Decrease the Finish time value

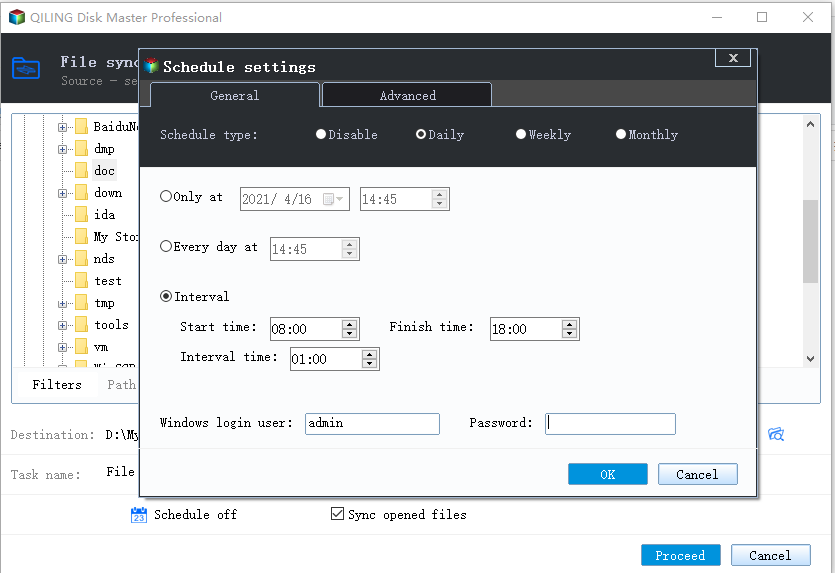tap(569, 333)
